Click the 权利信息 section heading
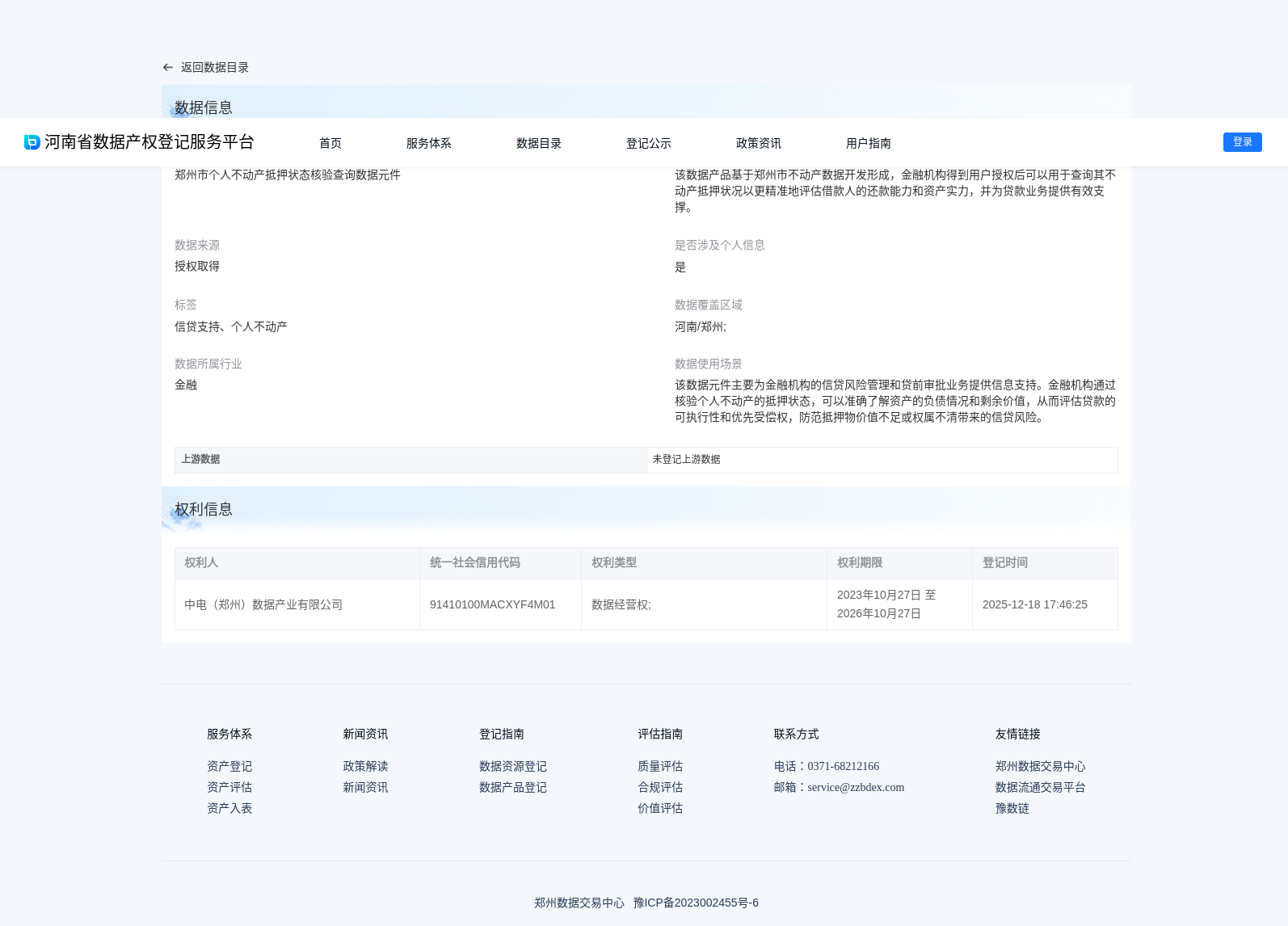Screen dimensions: 1288x926 204,509
